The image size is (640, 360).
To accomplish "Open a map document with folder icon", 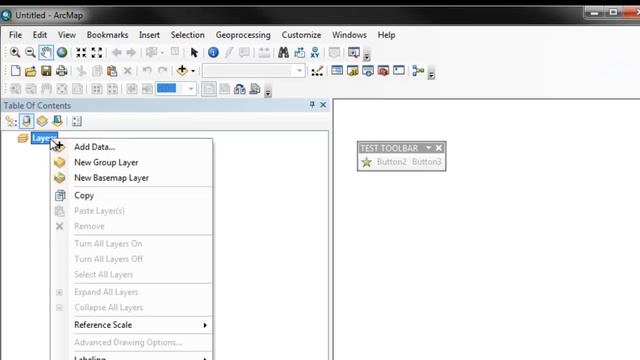I will (31, 71).
